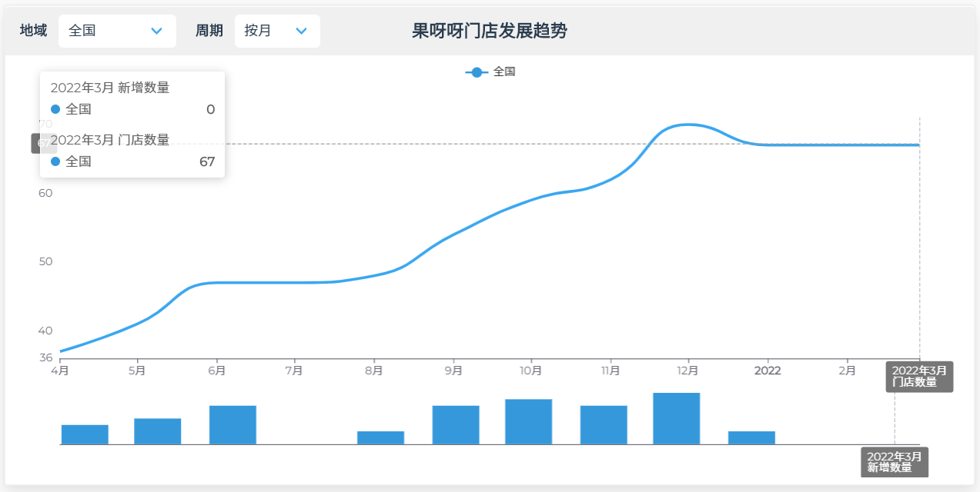Click the 门店数量 axis pointer label

919,376
